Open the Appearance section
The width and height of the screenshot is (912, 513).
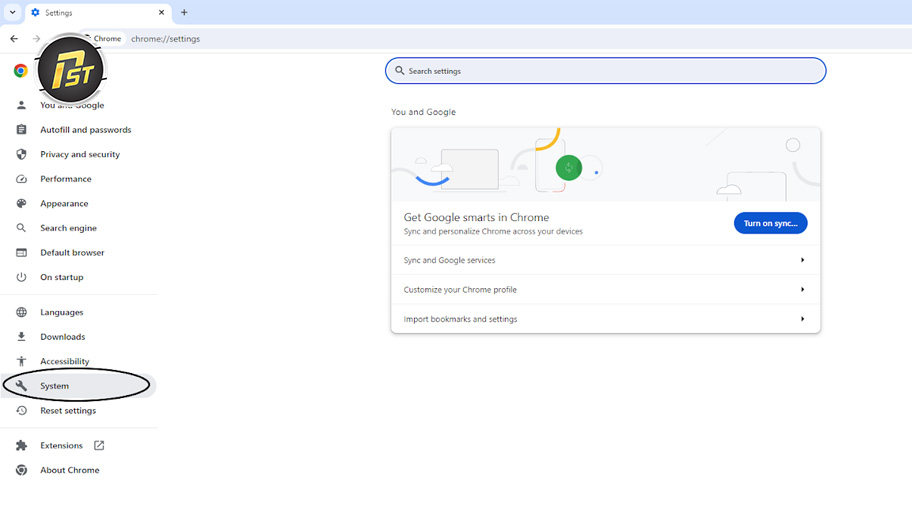[64, 204]
